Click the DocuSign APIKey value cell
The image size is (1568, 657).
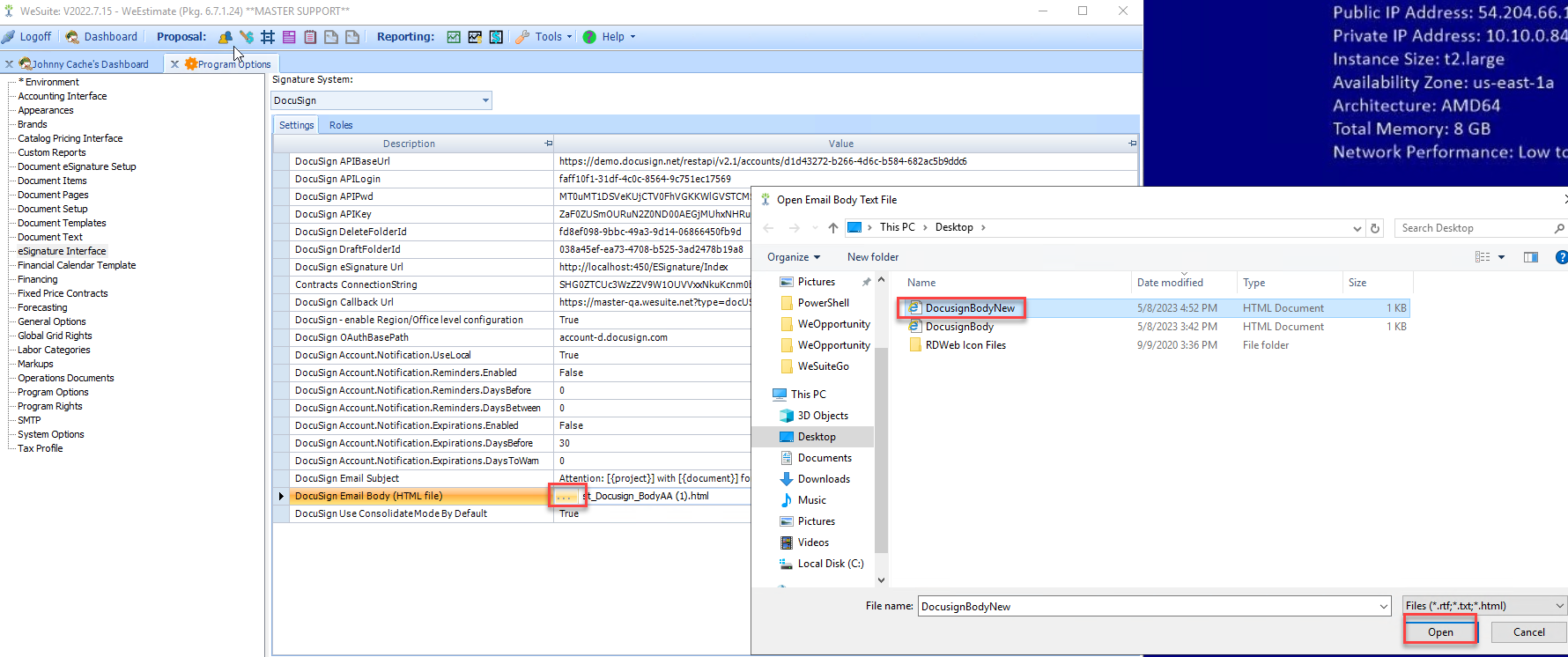coord(653,214)
